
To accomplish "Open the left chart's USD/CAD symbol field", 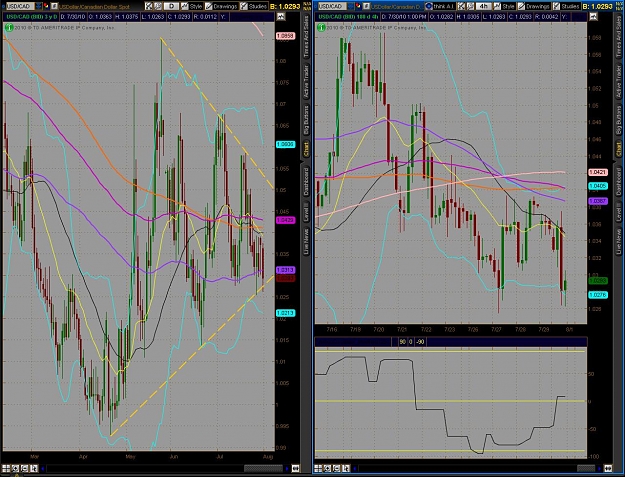I will (x=19, y=6).
